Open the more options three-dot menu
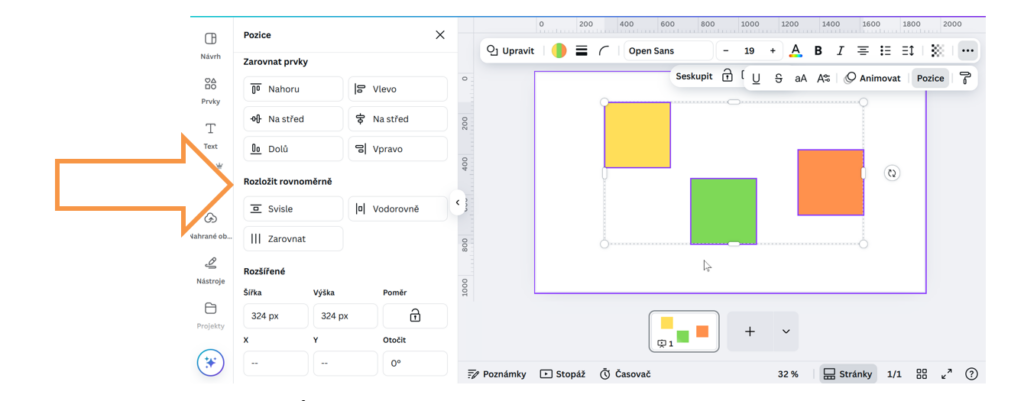The width and height of the screenshot is (1024, 401). (x=966, y=50)
